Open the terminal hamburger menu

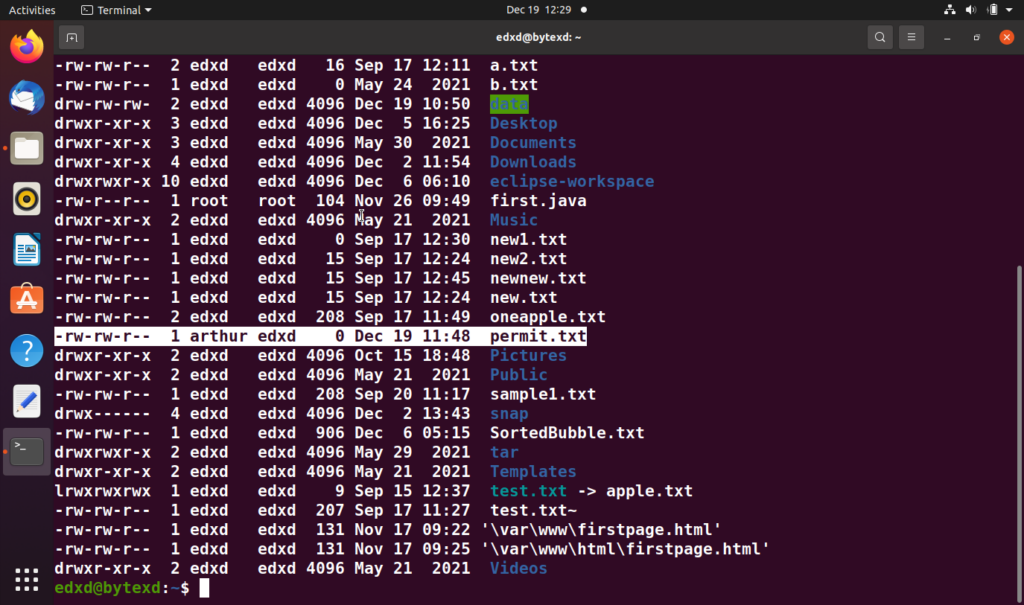pyautogui.click(x=911, y=36)
